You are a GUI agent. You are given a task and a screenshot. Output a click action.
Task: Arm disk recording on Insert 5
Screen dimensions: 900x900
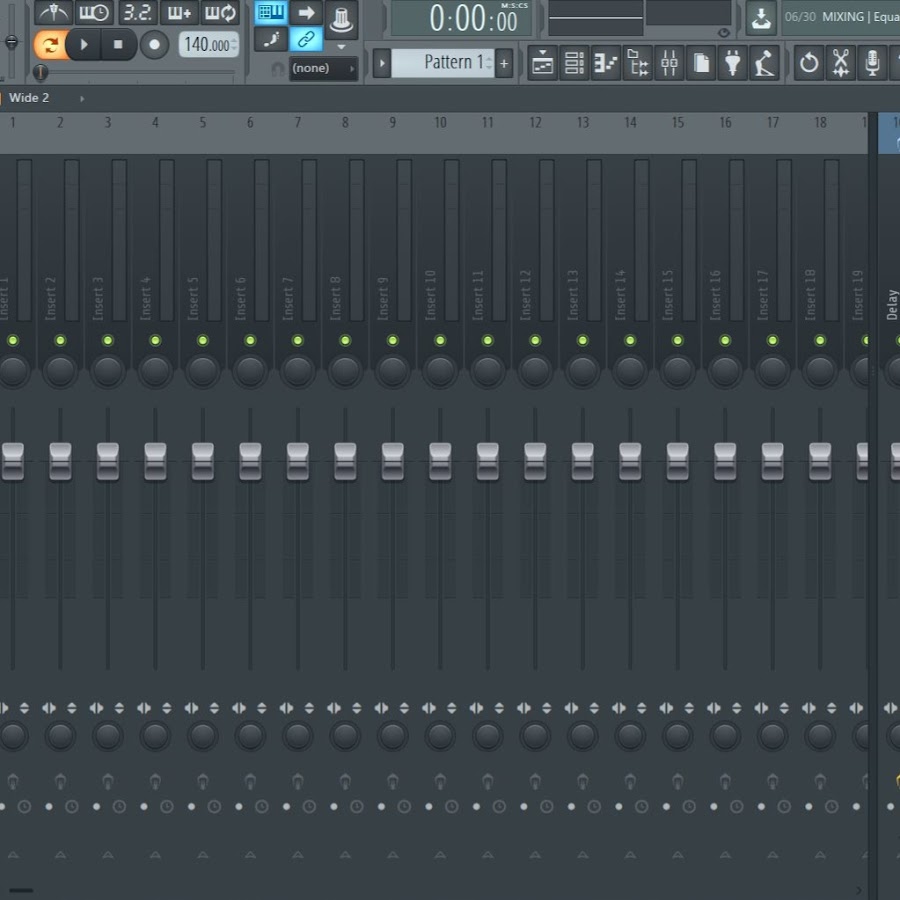tap(191, 806)
